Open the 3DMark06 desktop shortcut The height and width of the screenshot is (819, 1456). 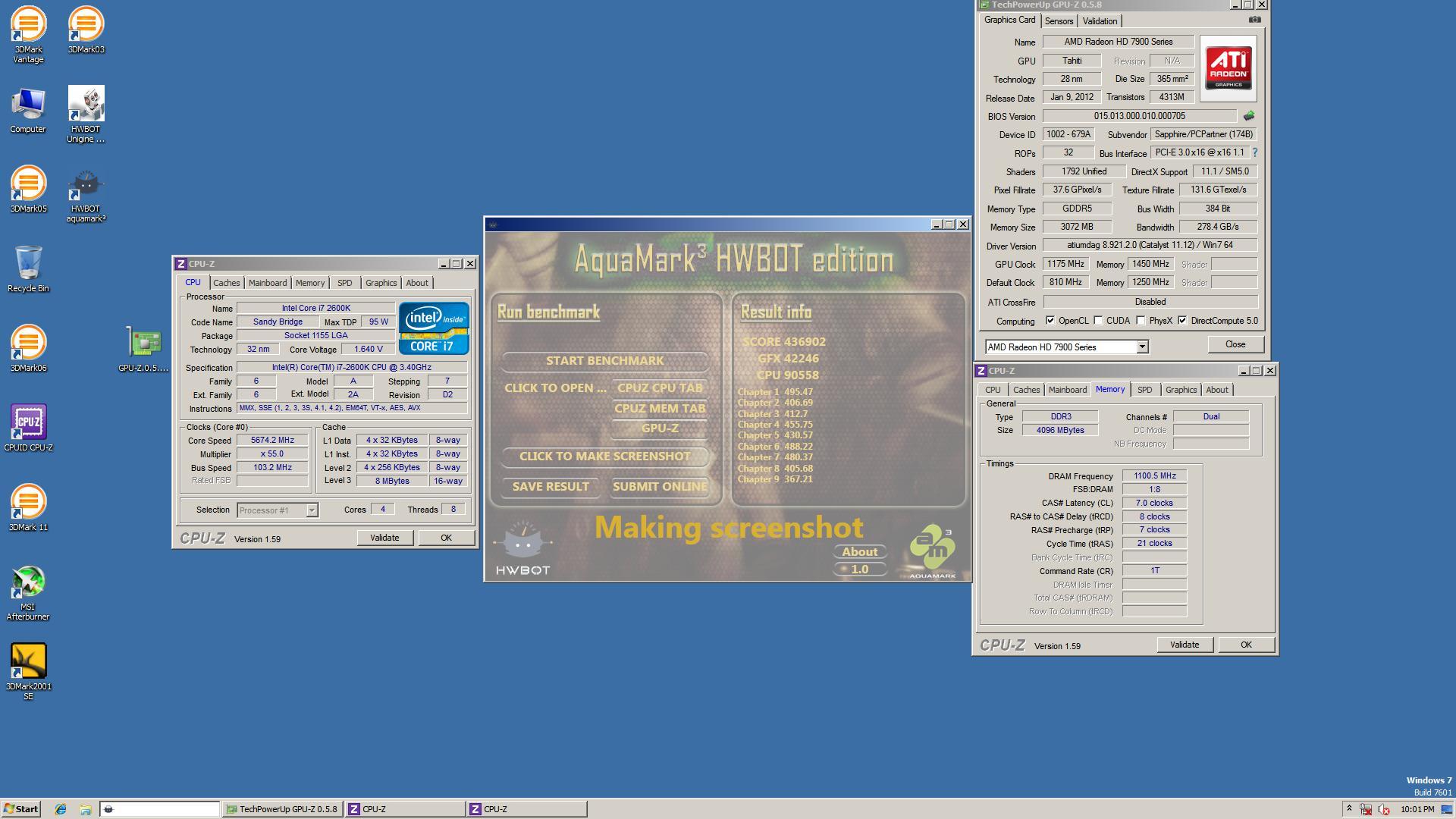(28, 348)
